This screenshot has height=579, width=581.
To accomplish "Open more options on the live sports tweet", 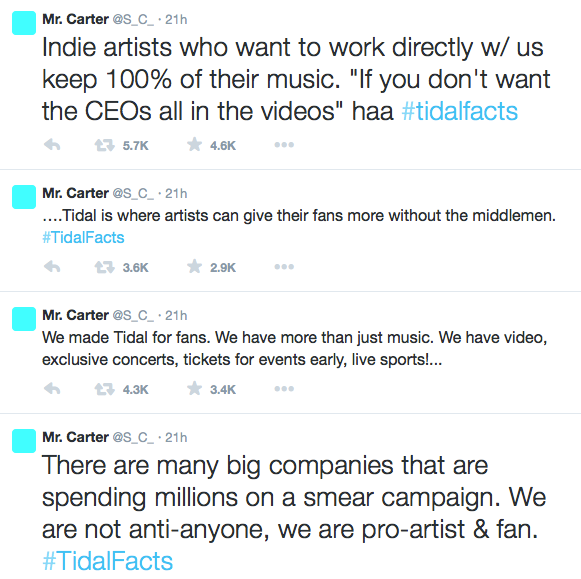I will [x=284, y=389].
